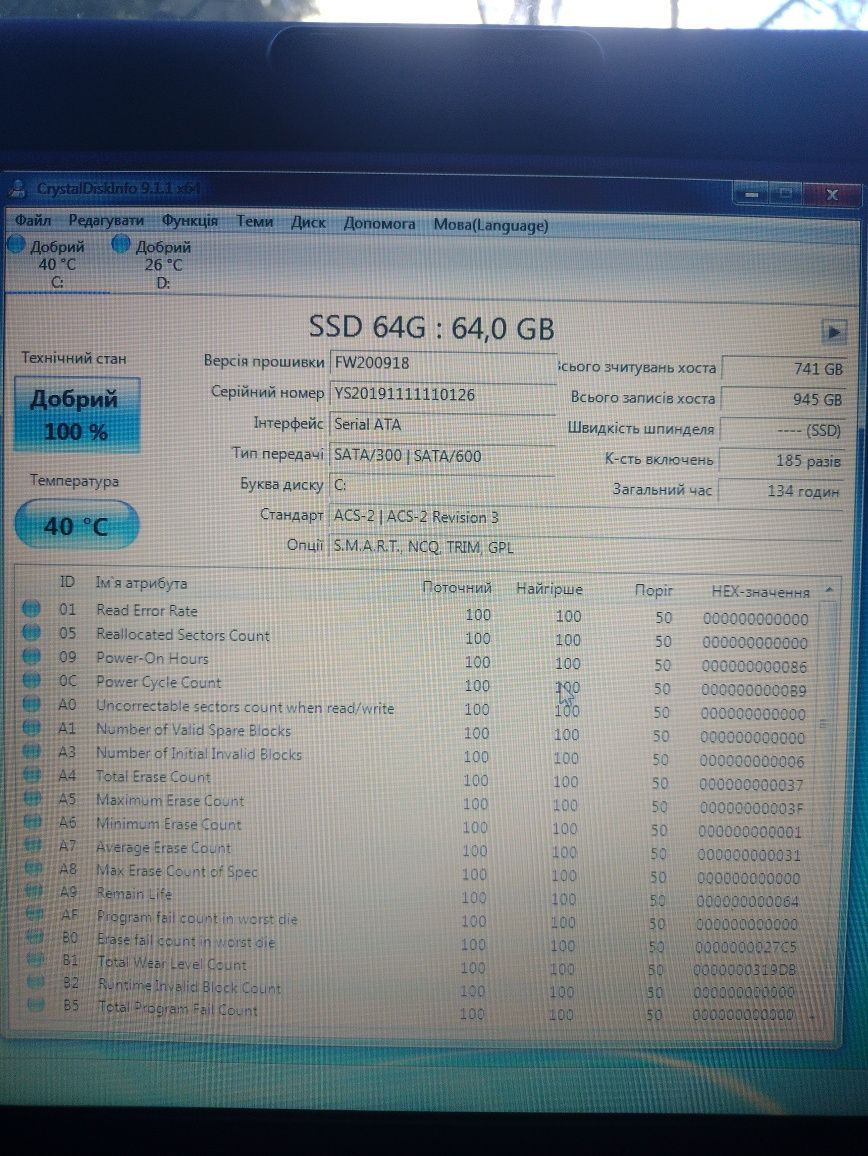Viewport: 868px width, 1156px height.
Task: Click the hex value 0000000000B9
Action: click(753, 691)
